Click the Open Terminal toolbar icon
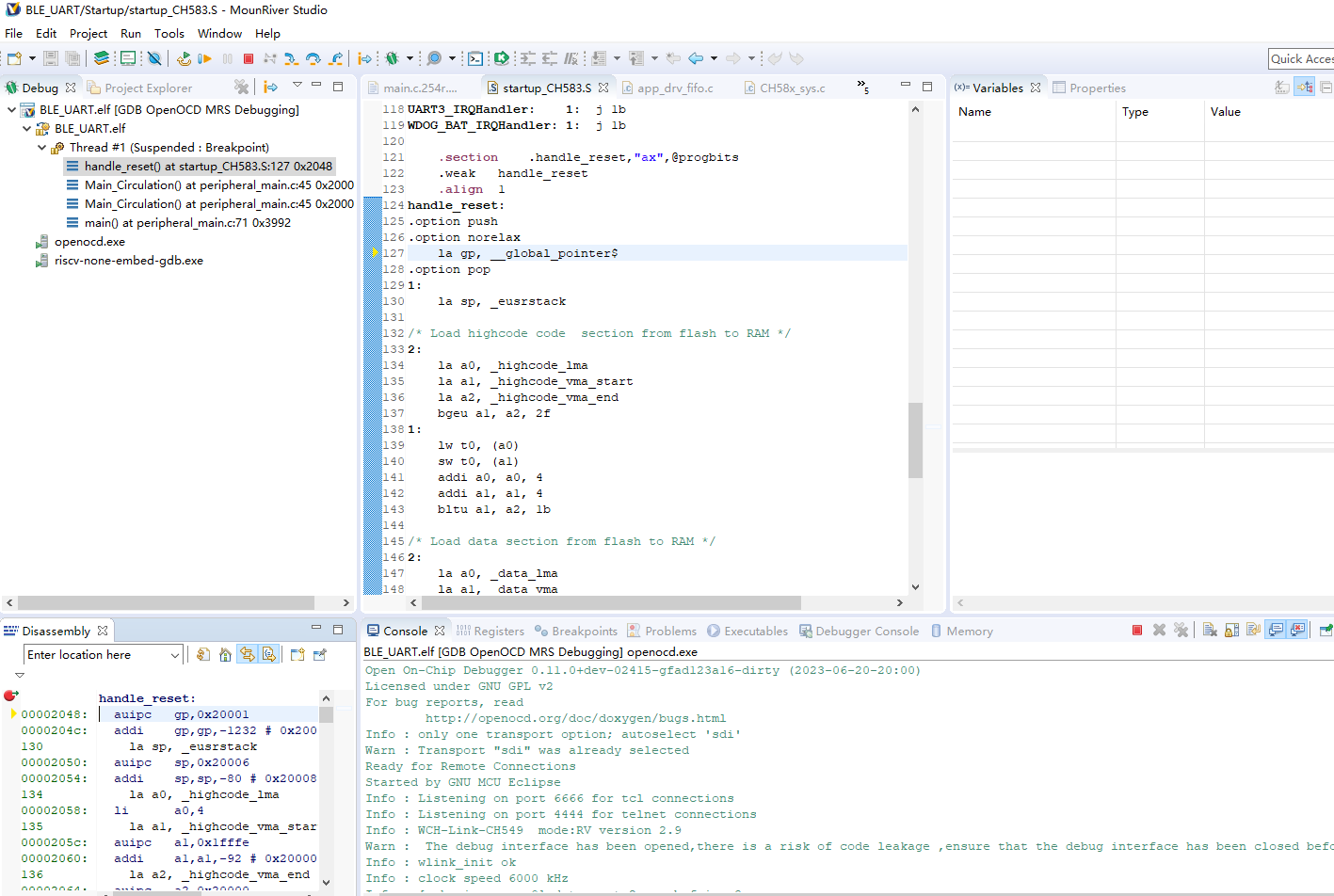The image size is (1334, 896). point(475,58)
